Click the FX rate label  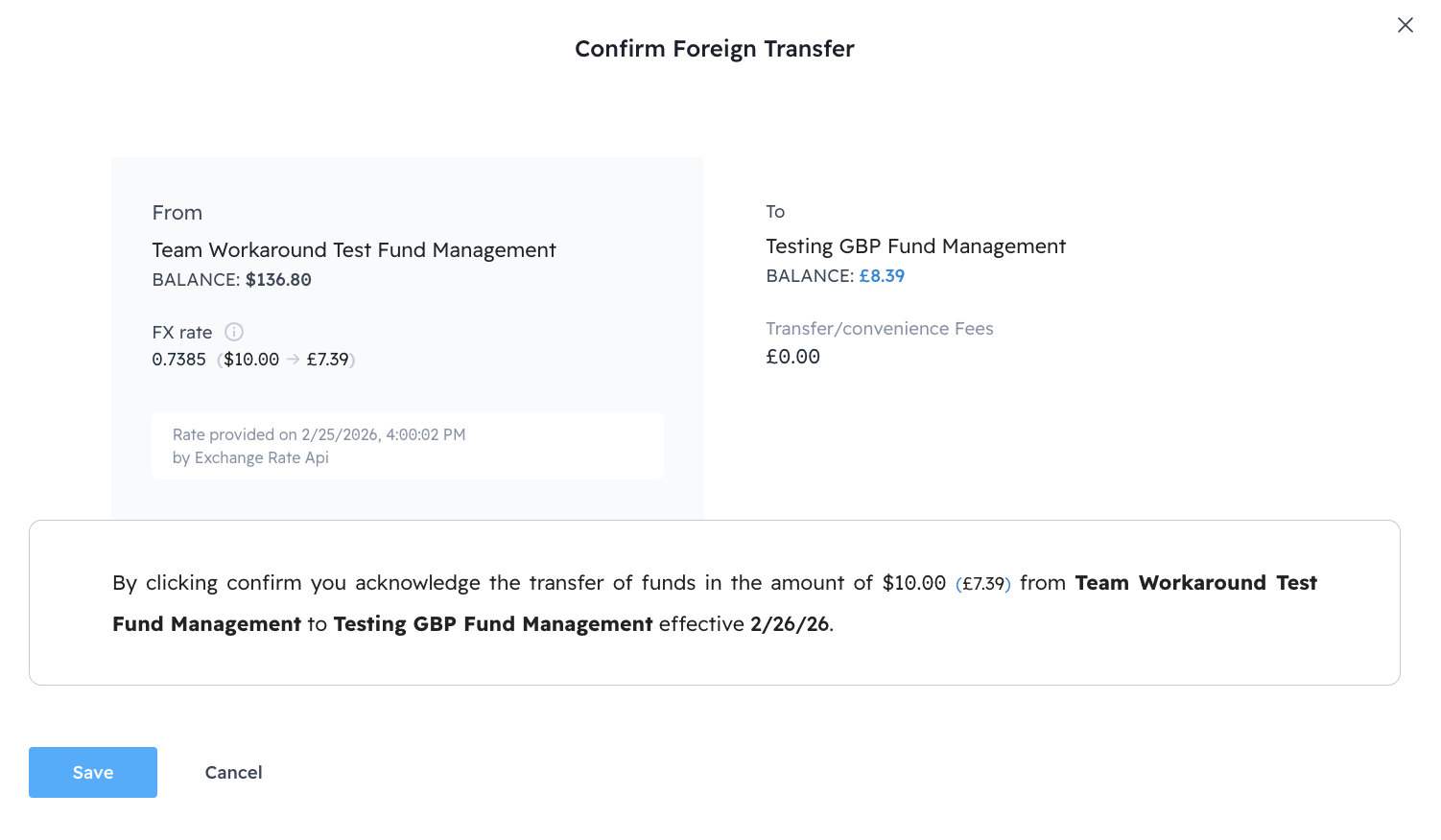tap(181, 333)
